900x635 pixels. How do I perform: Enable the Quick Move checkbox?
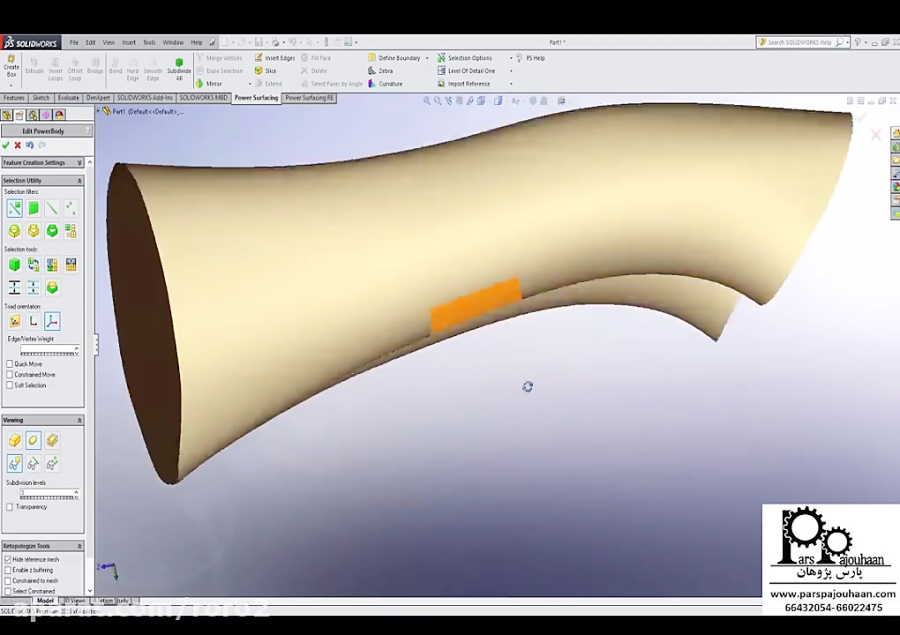(x=10, y=364)
